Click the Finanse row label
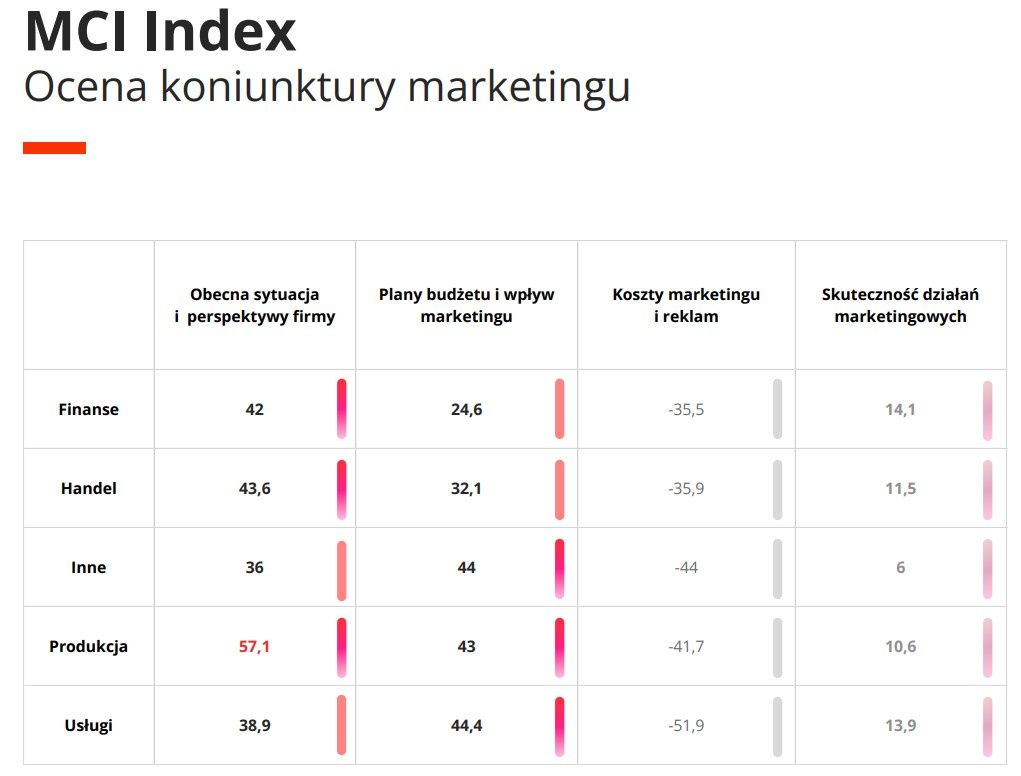Viewport: 1021px width, 776px height. click(x=89, y=409)
